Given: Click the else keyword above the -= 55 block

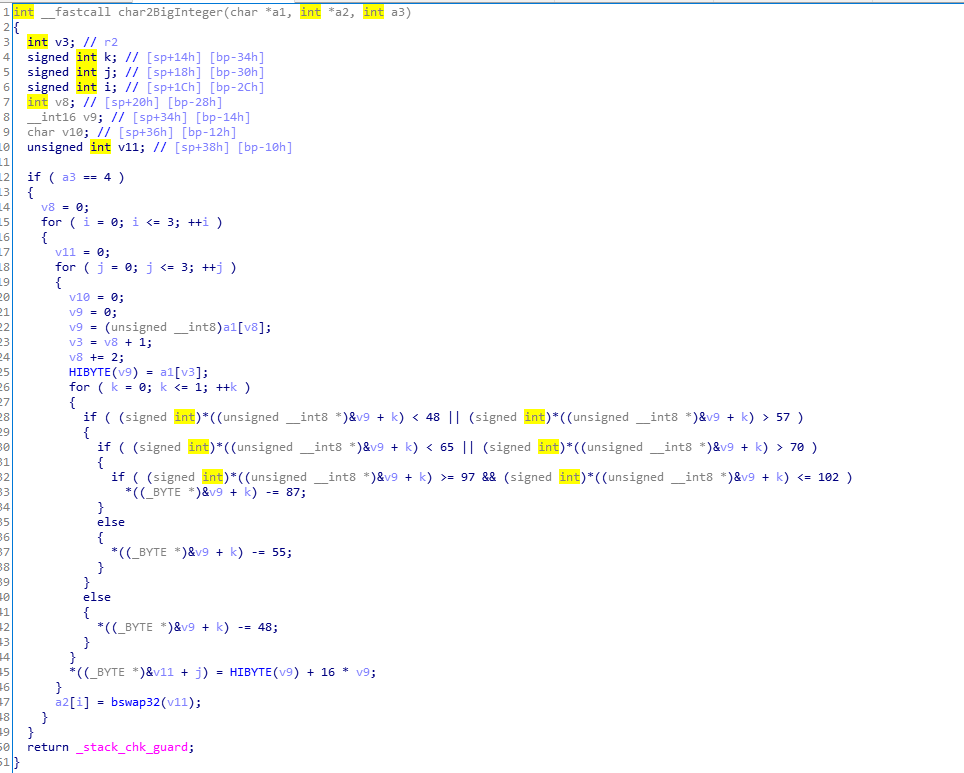Looking at the screenshot, I should (111, 523).
